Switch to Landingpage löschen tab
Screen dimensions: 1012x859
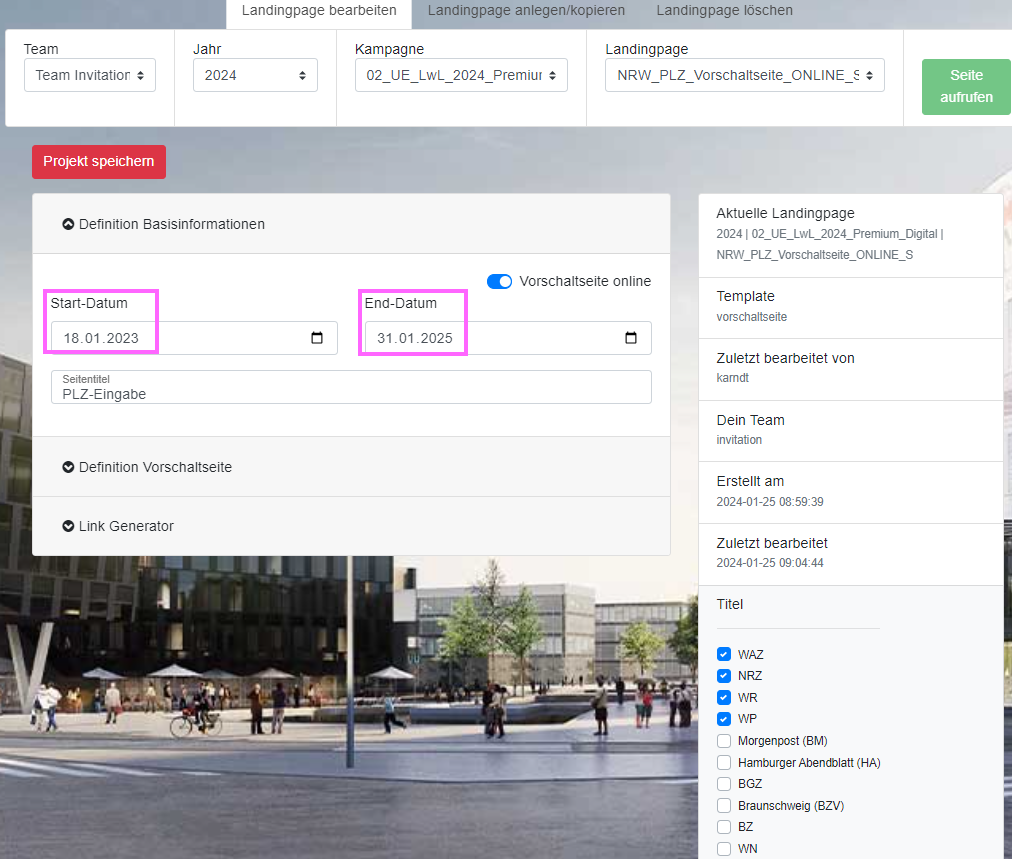724,11
